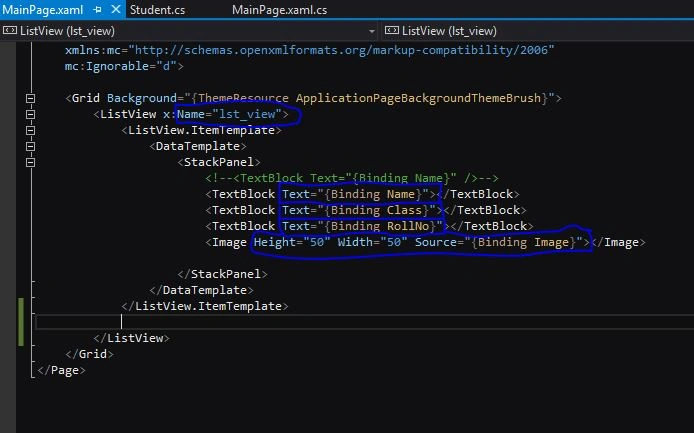The image size is (694, 433).
Task: Click the opening <DataTemplate> tag
Action: click(198, 146)
